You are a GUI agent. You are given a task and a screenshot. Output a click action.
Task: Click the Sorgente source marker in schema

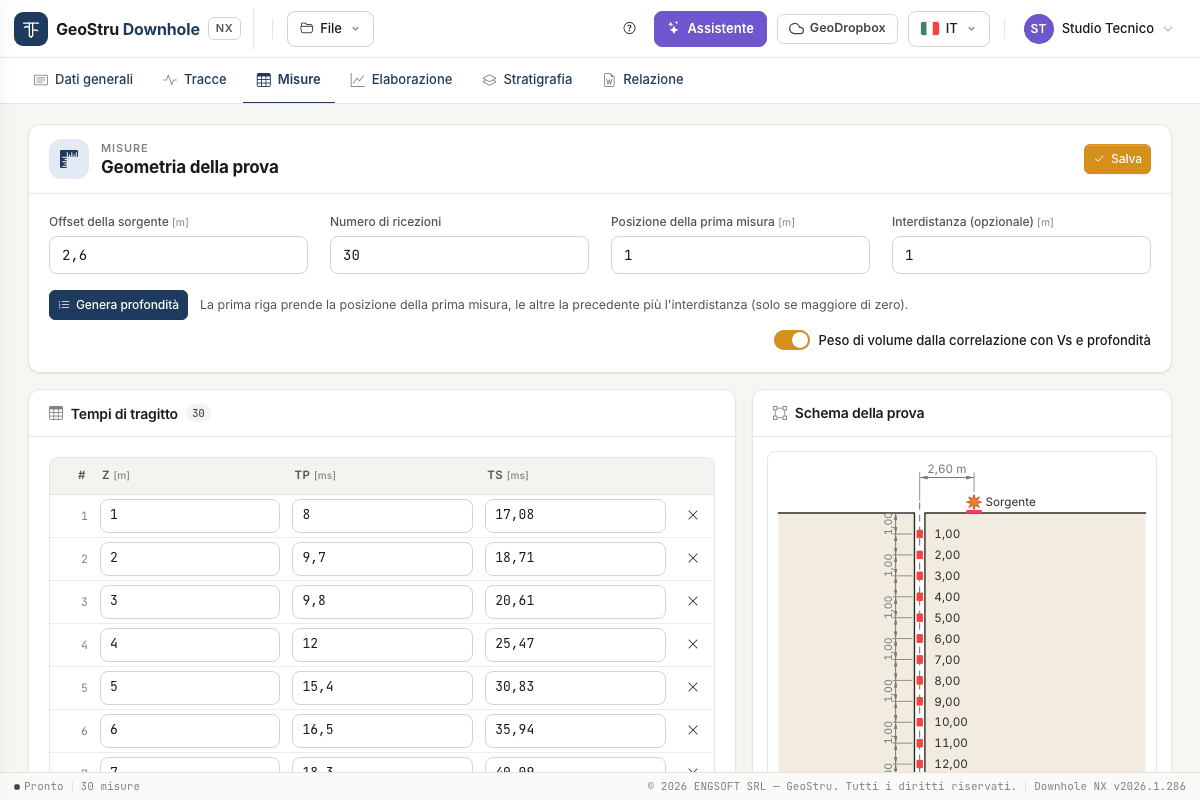(x=973, y=502)
